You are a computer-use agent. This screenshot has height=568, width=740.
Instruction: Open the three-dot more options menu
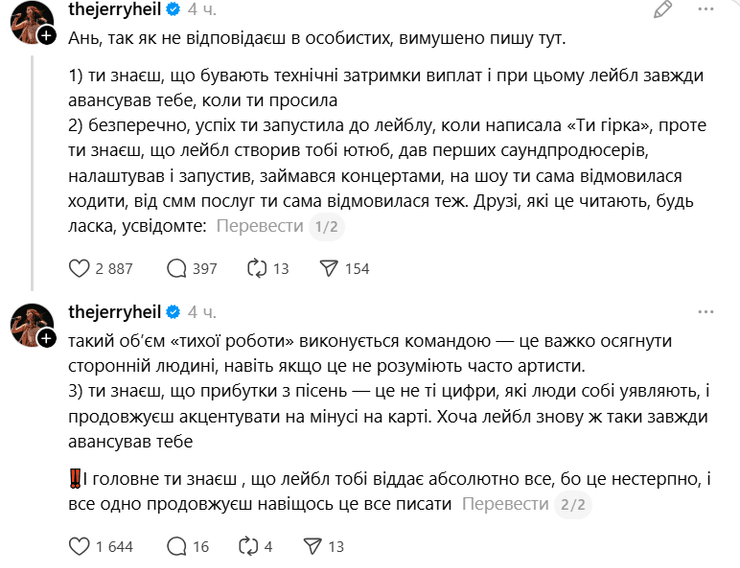pos(712,11)
